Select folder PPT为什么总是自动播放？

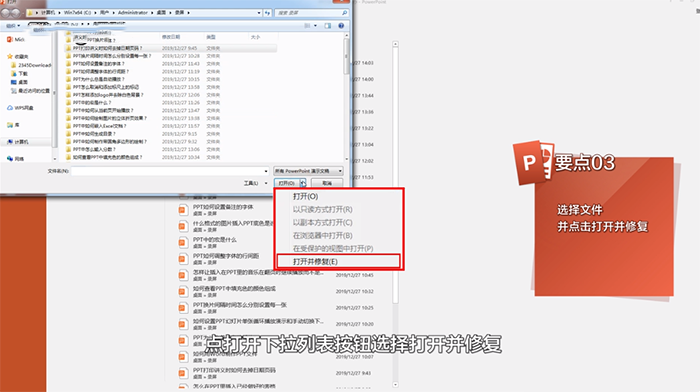tap(98, 79)
